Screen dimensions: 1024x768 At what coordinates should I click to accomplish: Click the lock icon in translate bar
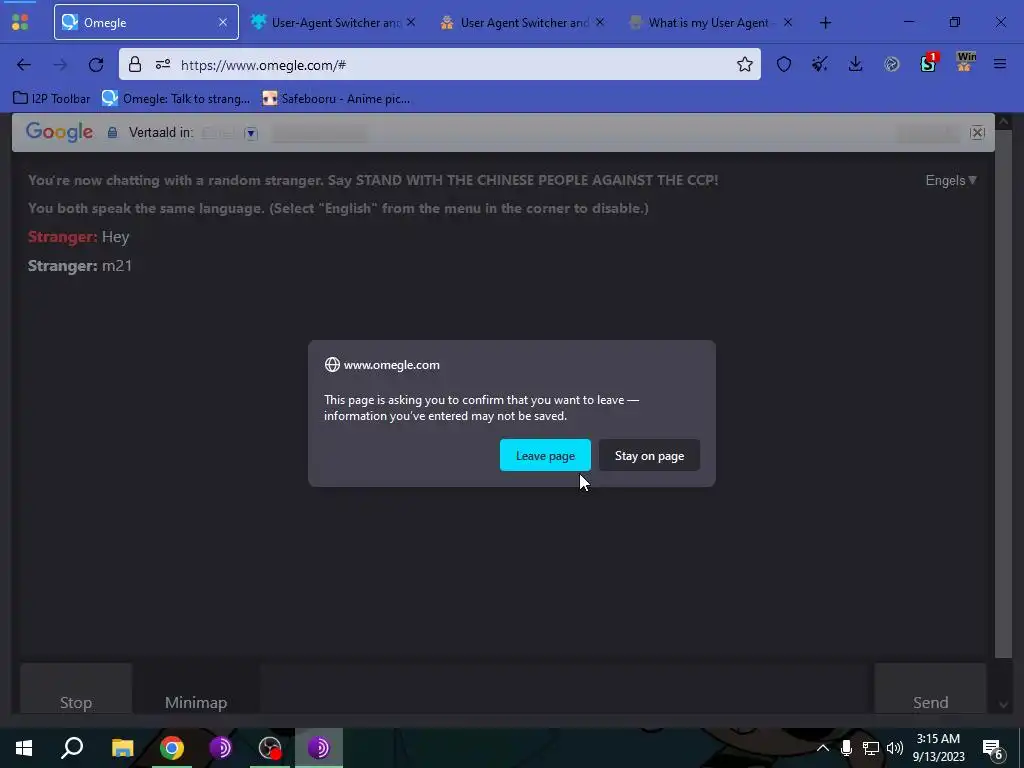[112, 133]
